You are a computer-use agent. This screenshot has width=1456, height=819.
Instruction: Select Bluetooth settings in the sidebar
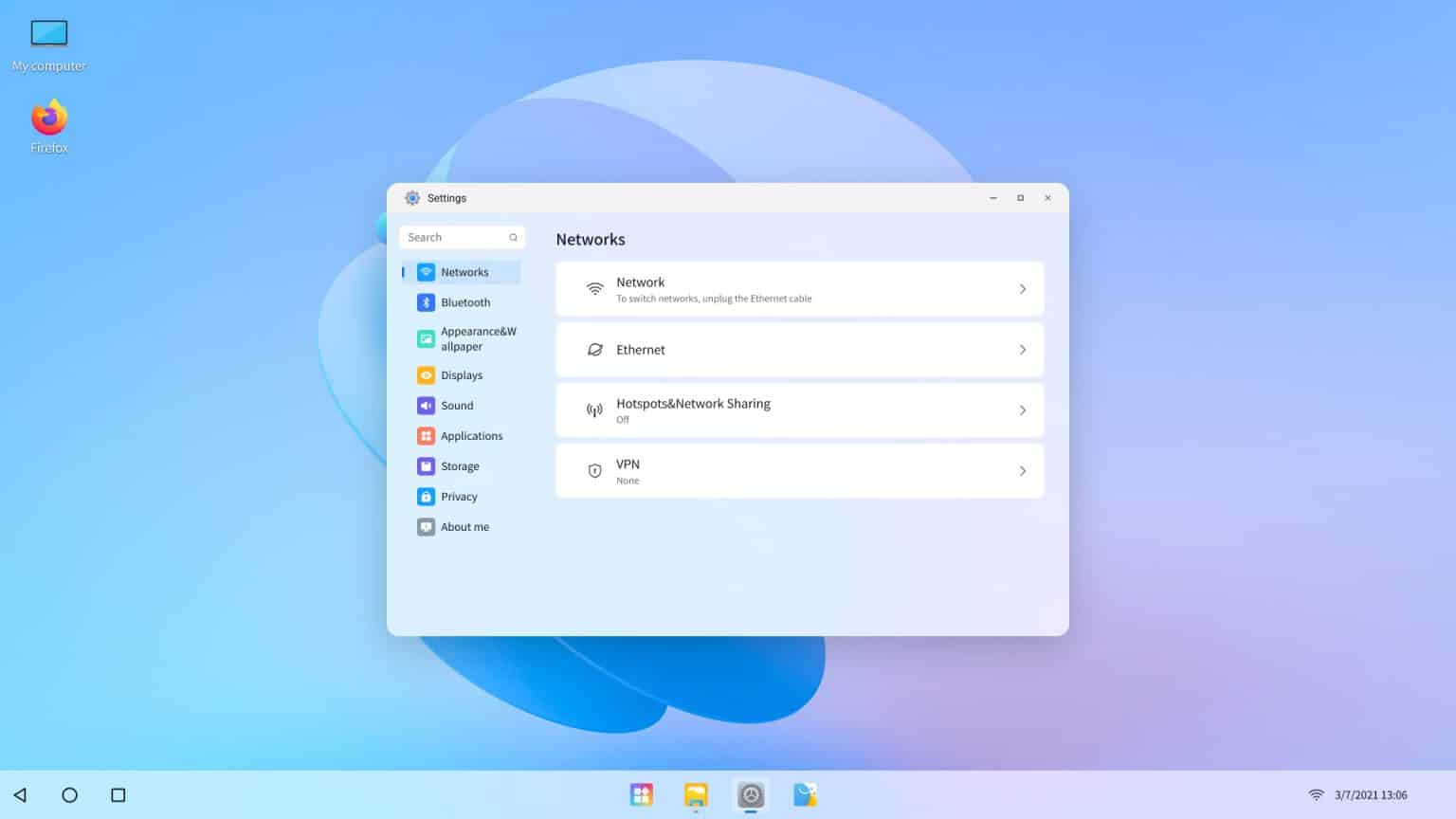click(465, 301)
